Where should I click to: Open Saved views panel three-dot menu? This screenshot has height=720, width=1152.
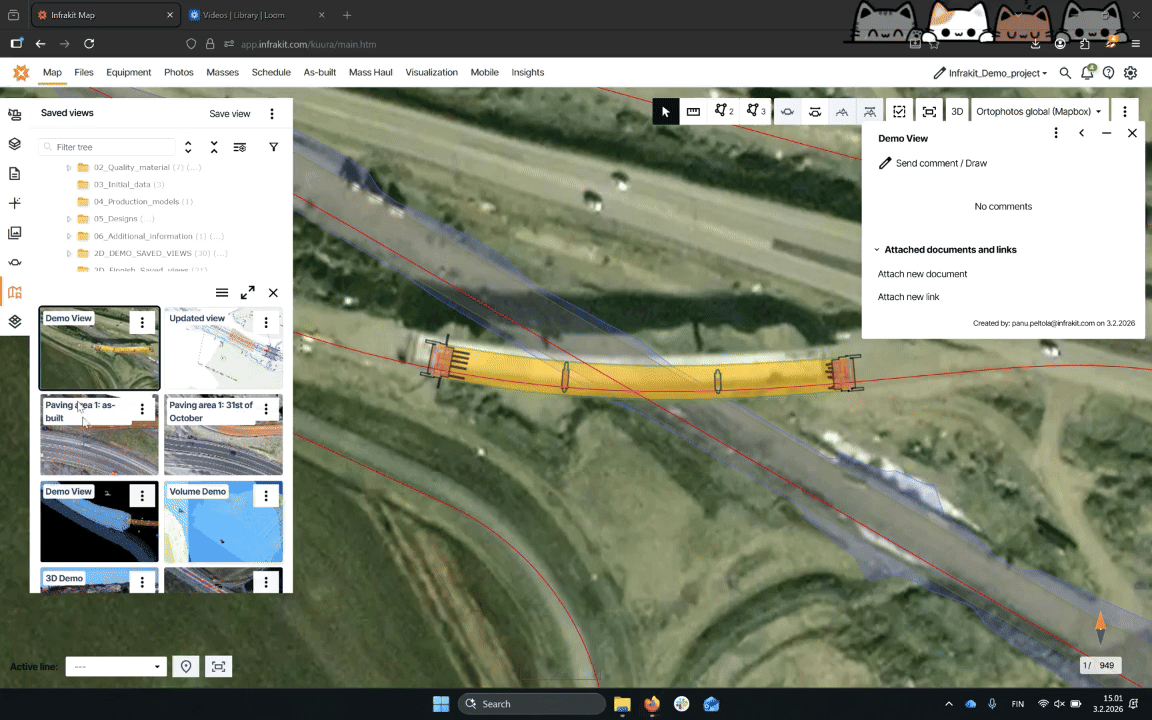pos(272,114)
